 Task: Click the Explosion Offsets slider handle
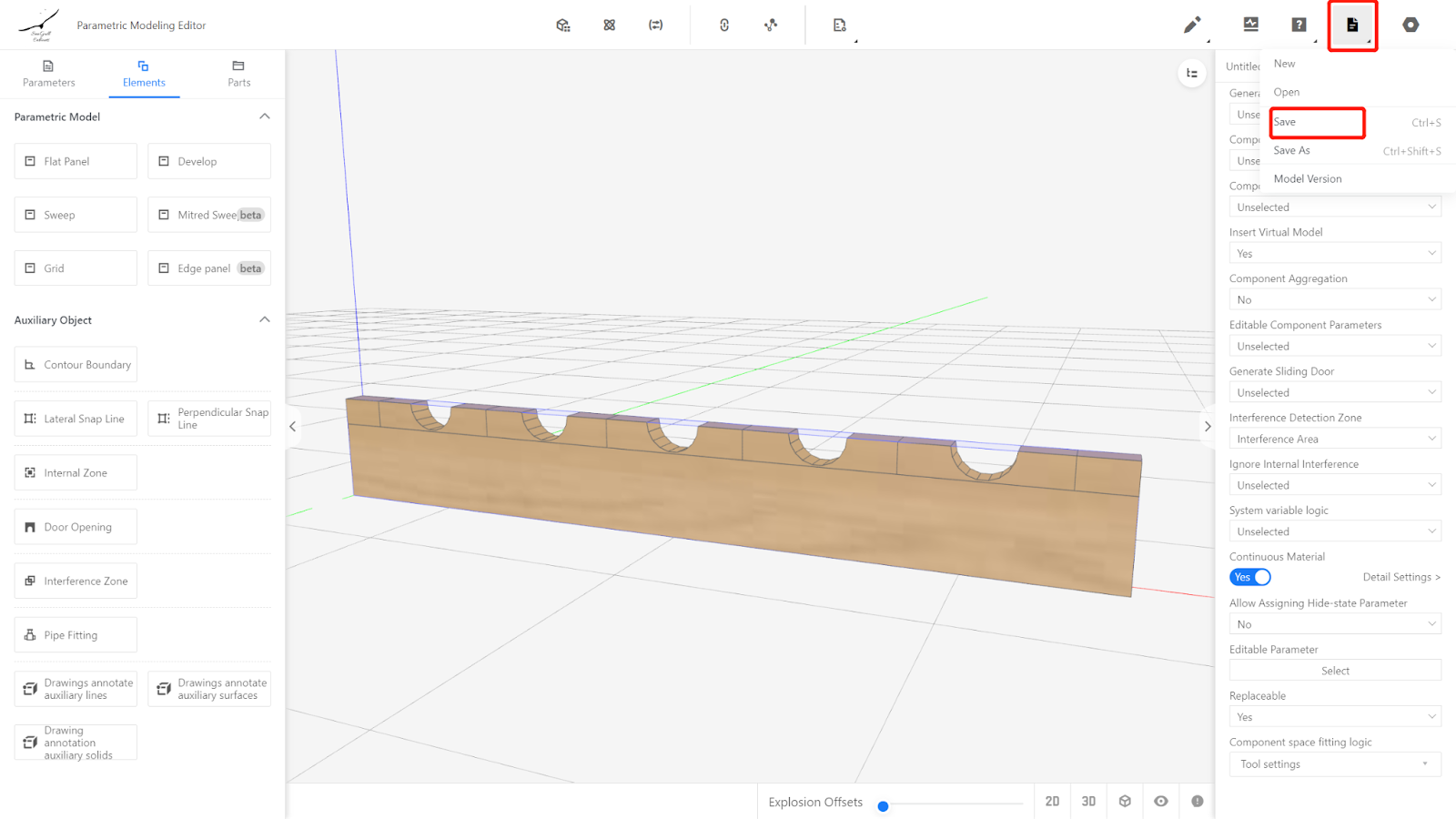click(883, 805)
